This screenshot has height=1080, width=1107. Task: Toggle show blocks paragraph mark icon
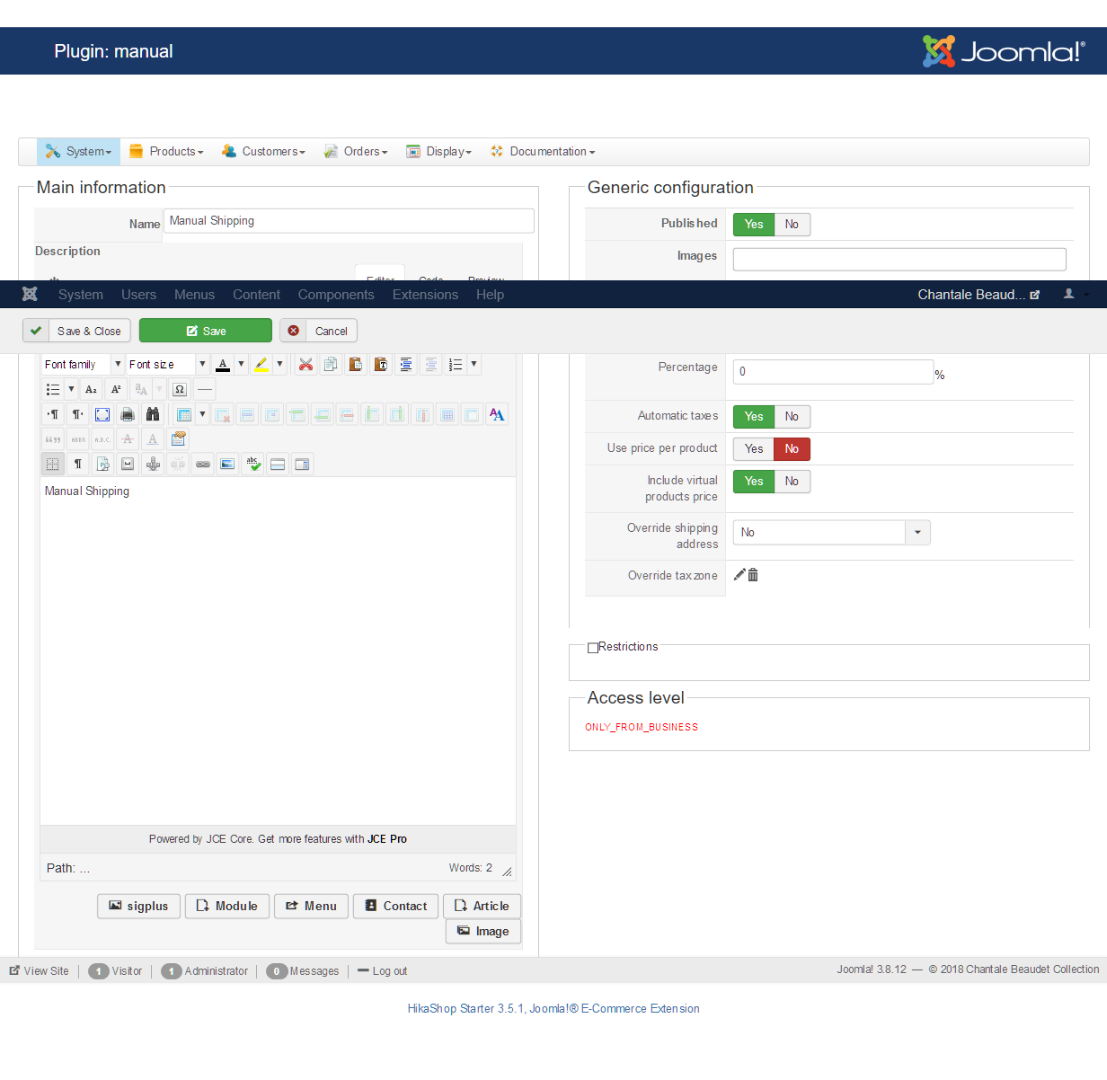[78, 464]
